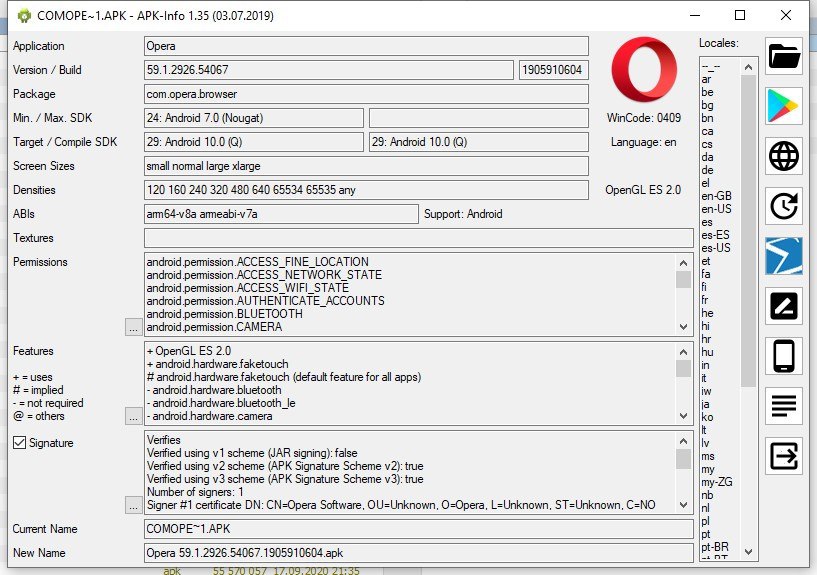Click the up arrow of Permissions scrollbar

pos(683,263)
